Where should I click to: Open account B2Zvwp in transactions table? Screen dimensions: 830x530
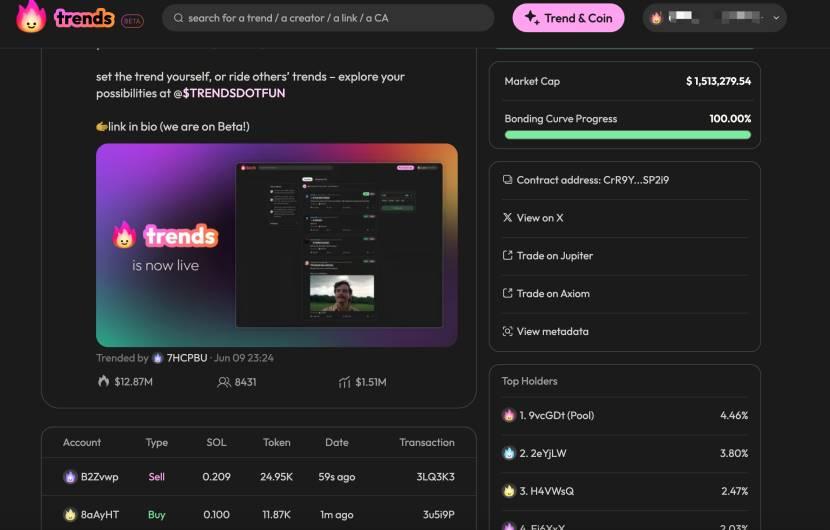(x=99, y=477)
